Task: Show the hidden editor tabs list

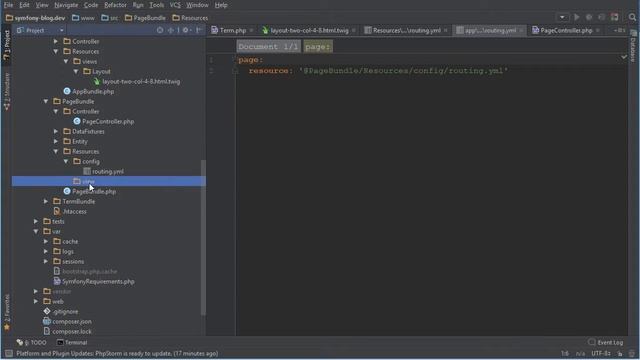Action: (x=619, y=31)
